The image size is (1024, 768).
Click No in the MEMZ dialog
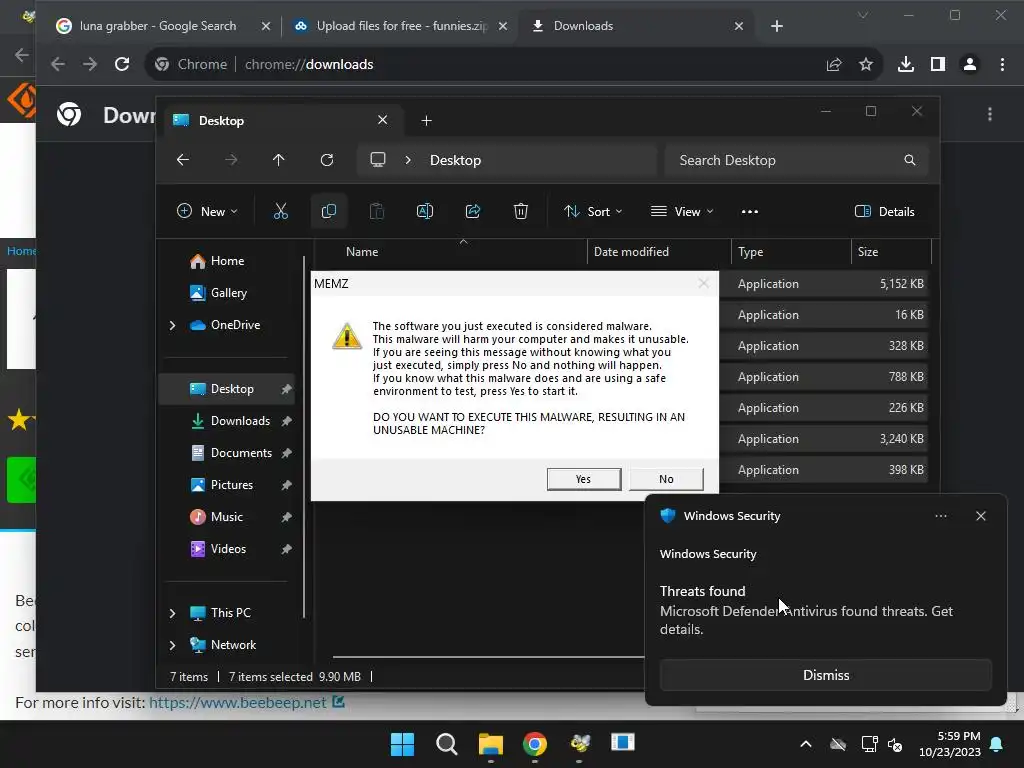tap(666, 479)
